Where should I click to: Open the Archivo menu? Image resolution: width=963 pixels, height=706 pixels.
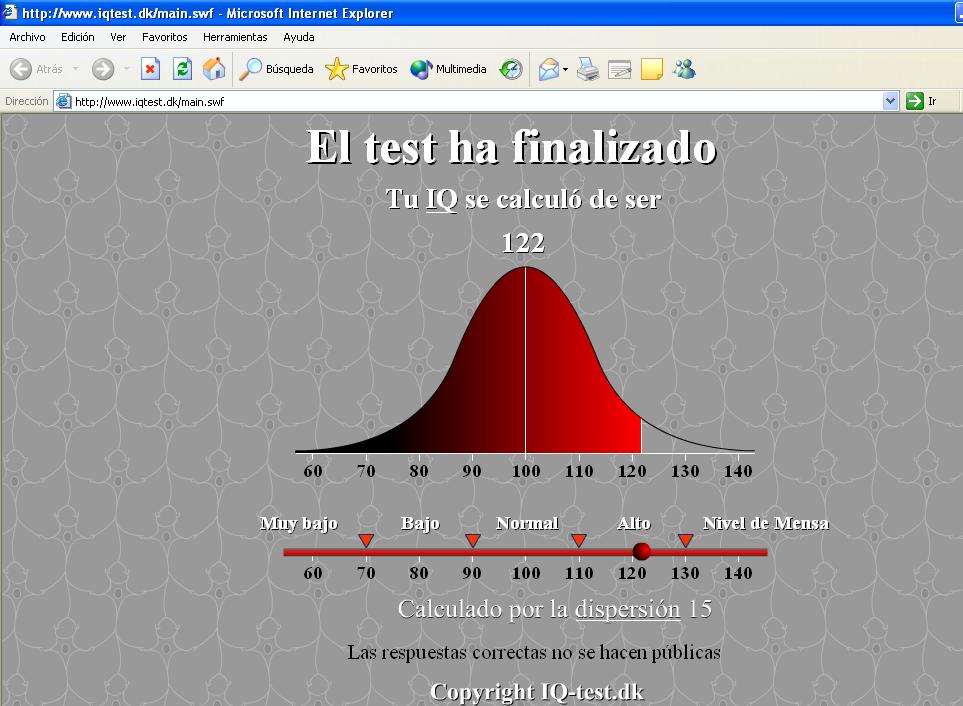(x=28, y=37)
